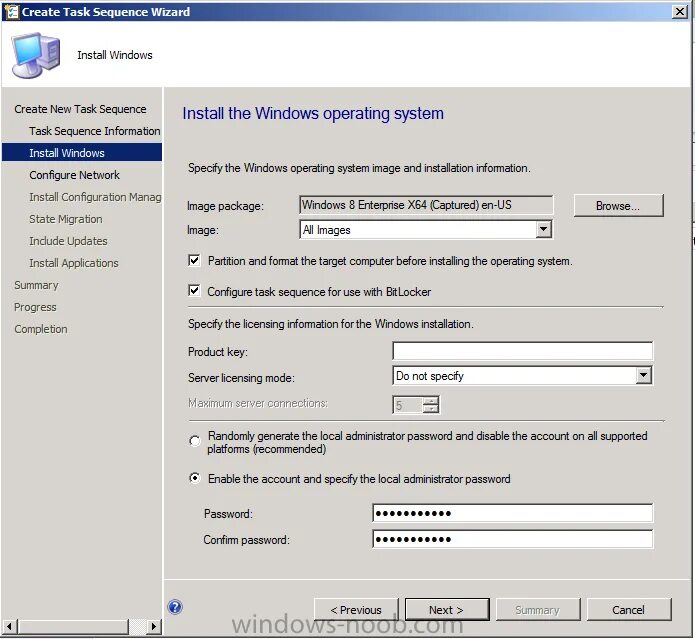Select Include Updates step in sidebar
This screenshot has height=639, width=695.
click(x=68, y=241)
